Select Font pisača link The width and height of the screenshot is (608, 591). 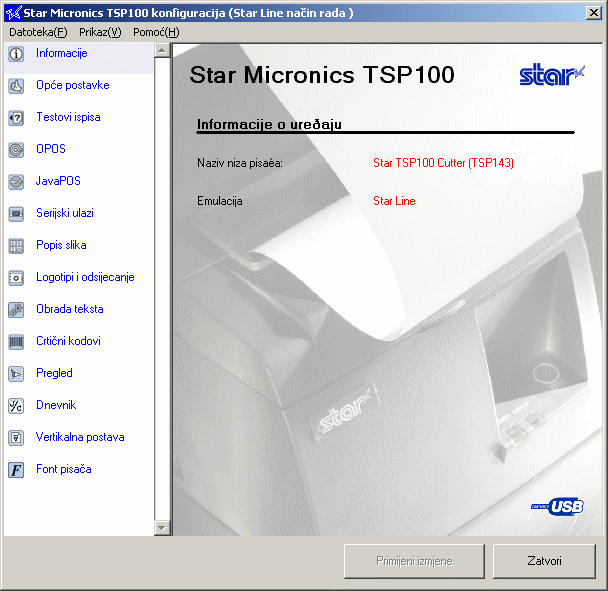click(x=64, y=469)
